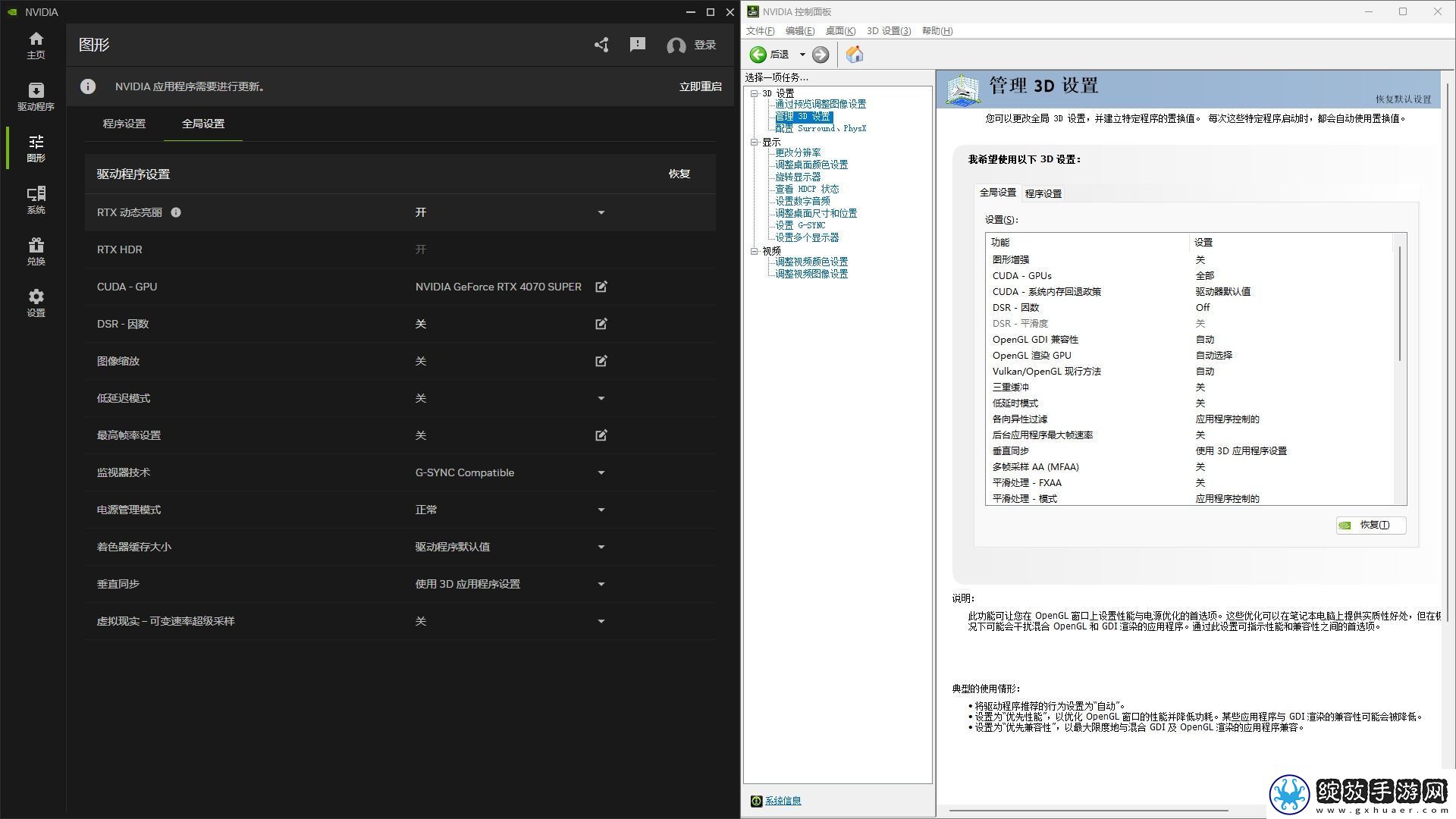Click the user avatar login icon
This screenshot has width=1456, height=819.
[x=676, y=45]
